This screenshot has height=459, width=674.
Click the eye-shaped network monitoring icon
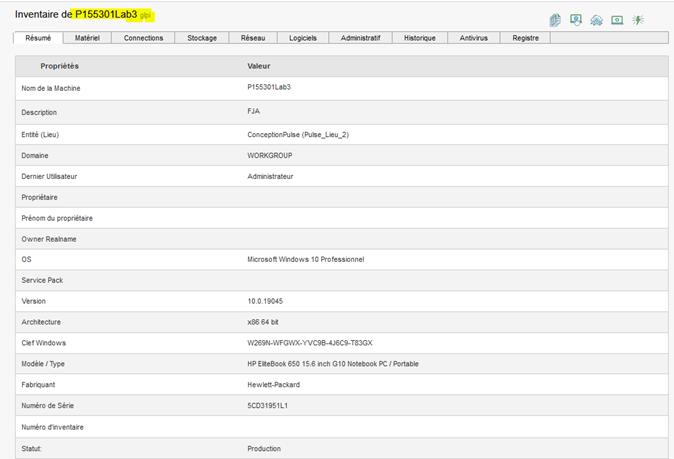[596, 20]
